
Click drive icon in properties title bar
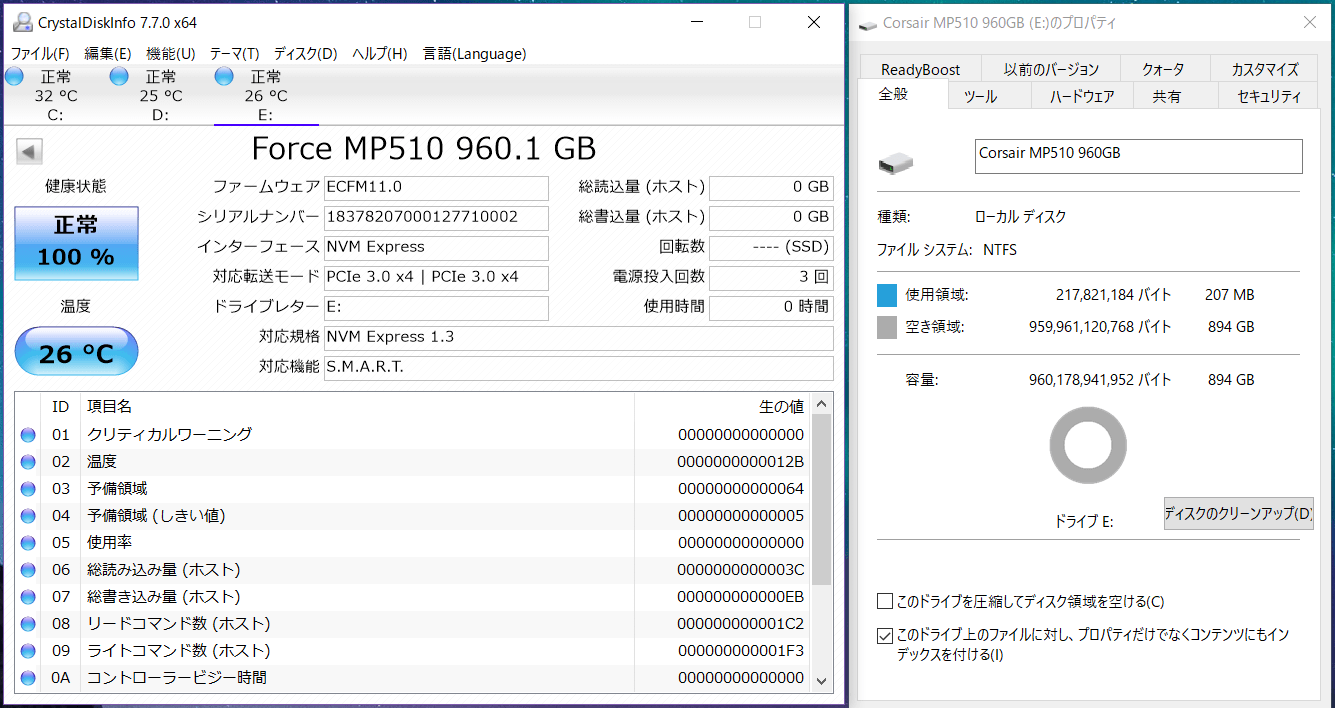pos(868,24)
